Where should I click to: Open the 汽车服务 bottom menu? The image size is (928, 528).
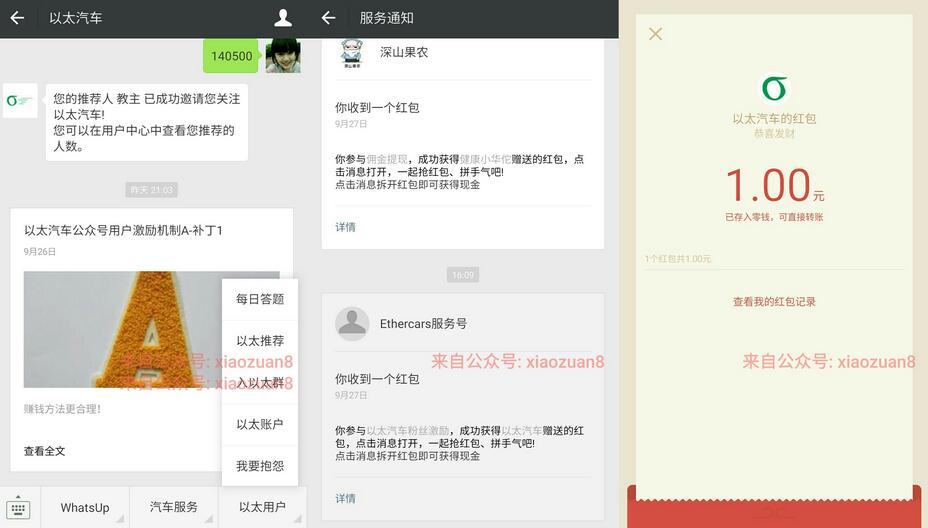173,507
